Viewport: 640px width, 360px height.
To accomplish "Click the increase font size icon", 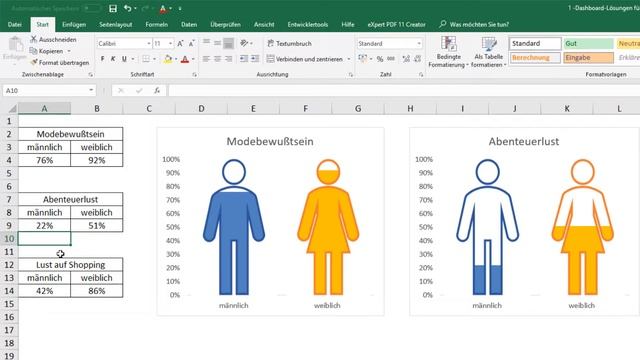I will pyautogui.click(x=180, y=43).
